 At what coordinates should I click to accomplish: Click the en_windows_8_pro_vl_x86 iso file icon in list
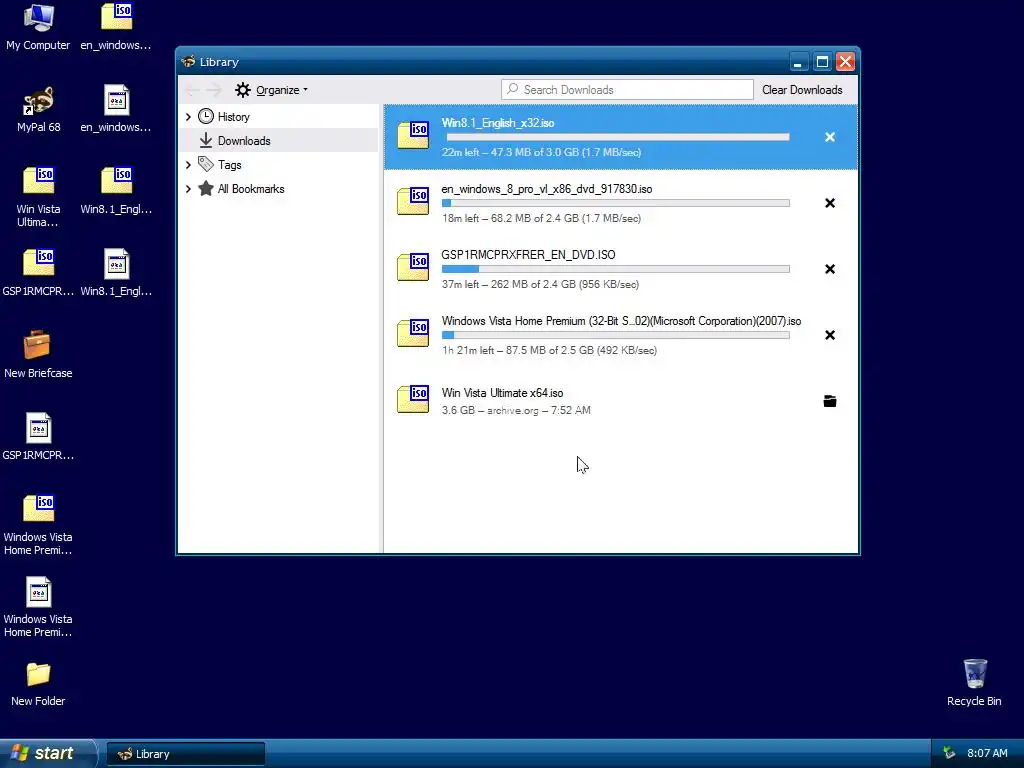point(413,200)
